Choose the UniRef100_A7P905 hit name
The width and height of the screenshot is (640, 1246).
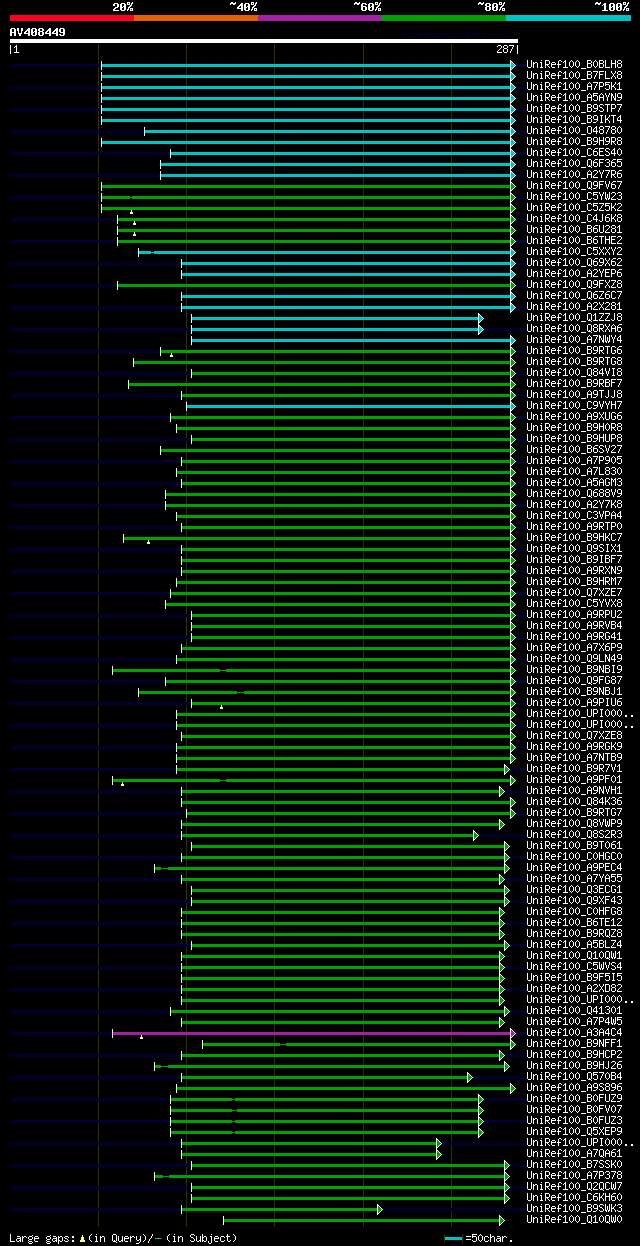pos(574,460)
